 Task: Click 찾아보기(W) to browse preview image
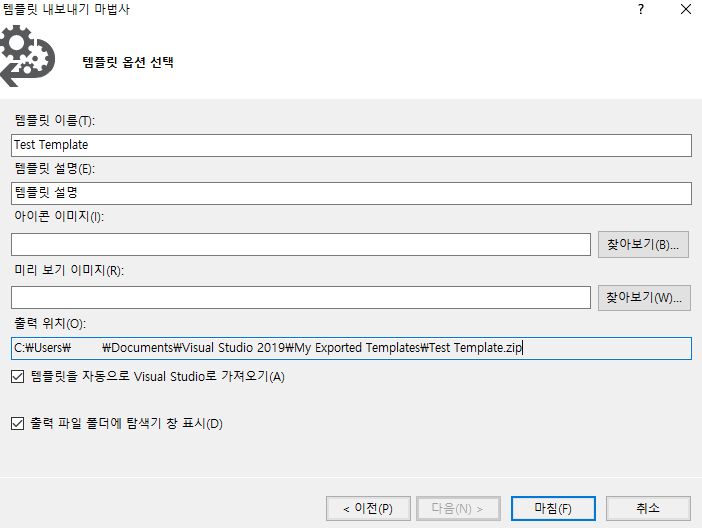tap(644, 298)
